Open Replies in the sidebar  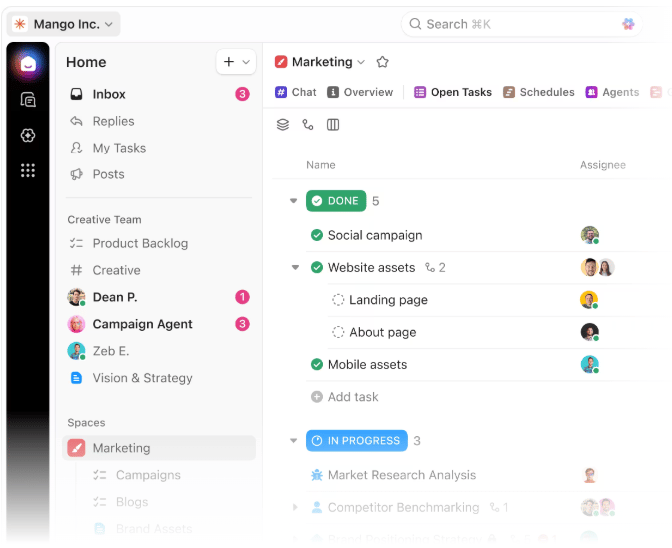(159, 121)
